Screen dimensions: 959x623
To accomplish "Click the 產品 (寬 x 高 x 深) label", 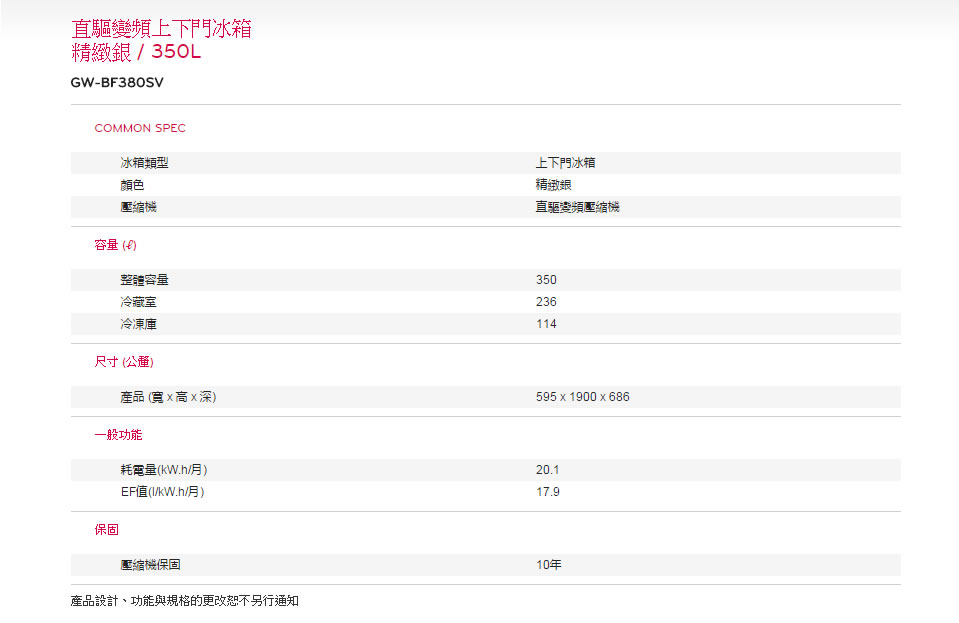I will coord(168,397).
